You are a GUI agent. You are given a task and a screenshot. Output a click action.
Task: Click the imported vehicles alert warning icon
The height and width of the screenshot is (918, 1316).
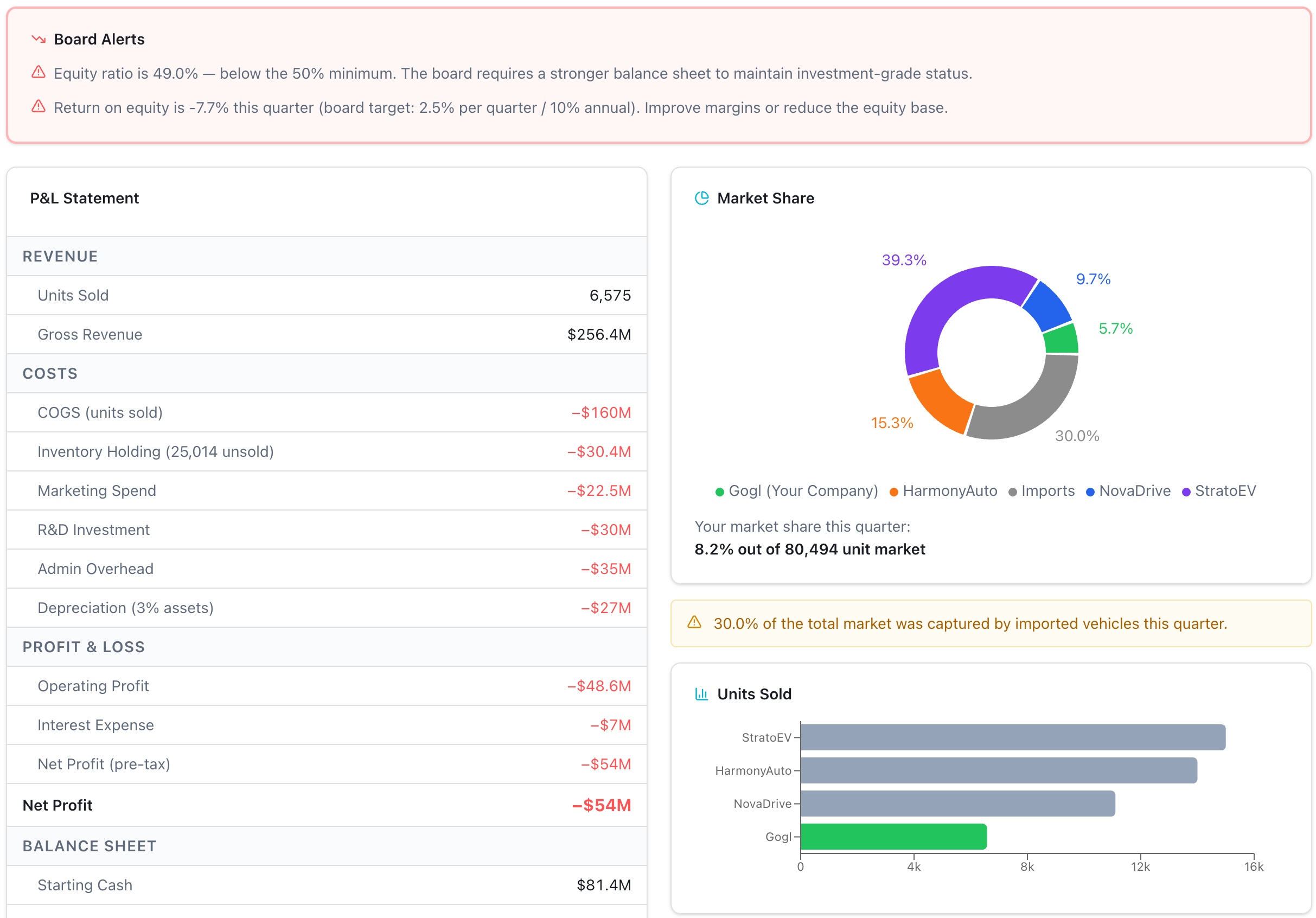(695, 623)
